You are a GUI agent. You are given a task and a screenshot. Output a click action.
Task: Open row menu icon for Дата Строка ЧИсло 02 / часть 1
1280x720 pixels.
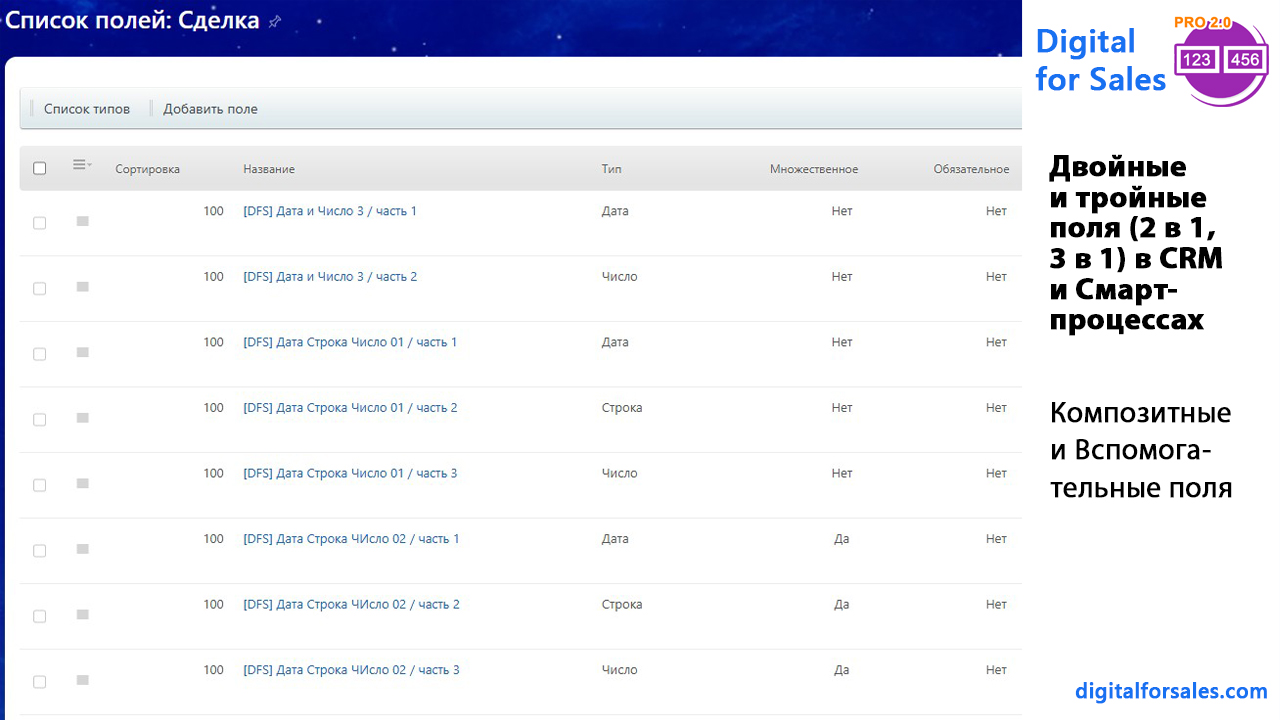tap(83, 549)
